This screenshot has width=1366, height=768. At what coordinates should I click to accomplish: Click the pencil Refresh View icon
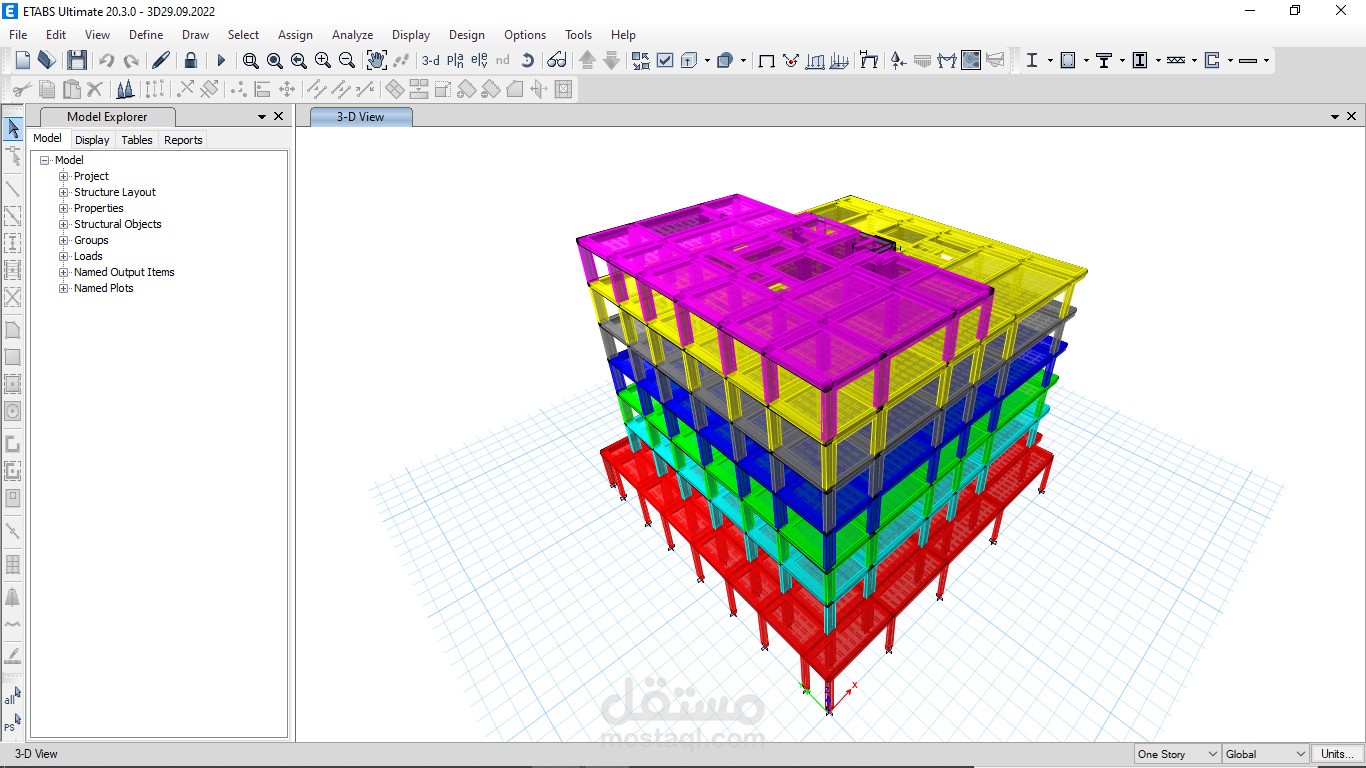point(160,60)
